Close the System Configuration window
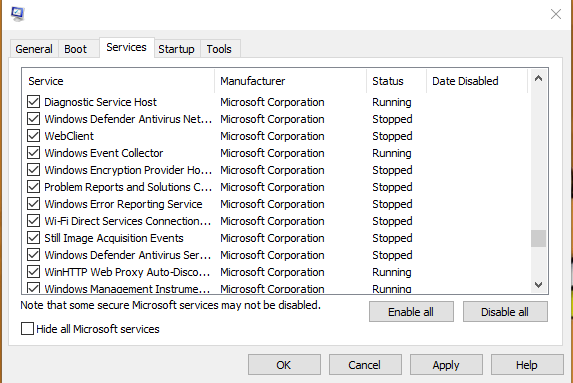This screenshot has width=573, height=383. coord(556,14)
